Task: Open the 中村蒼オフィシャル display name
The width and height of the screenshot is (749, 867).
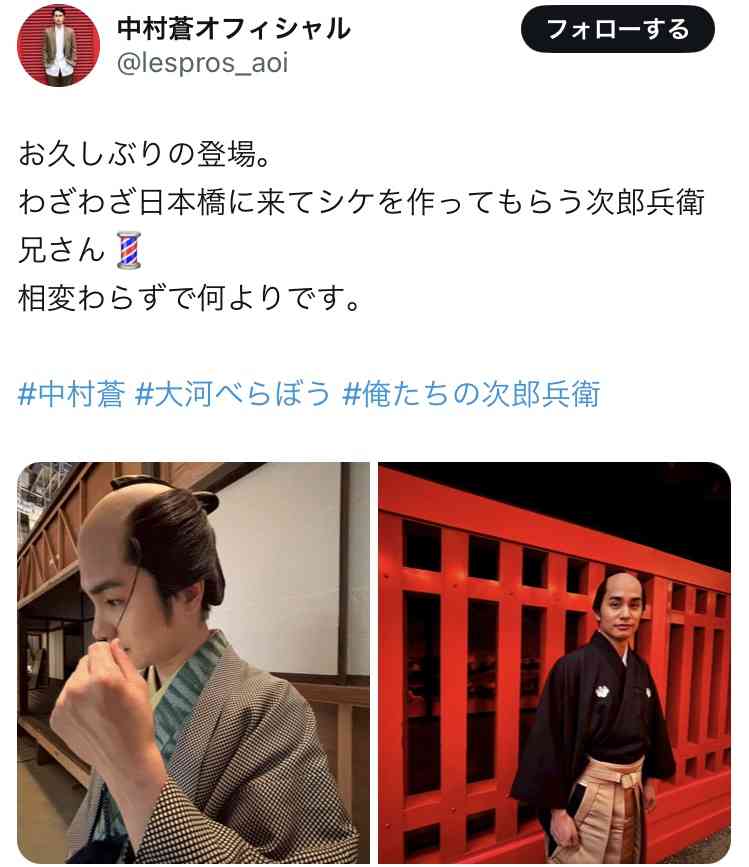Action: click(234, 28)
